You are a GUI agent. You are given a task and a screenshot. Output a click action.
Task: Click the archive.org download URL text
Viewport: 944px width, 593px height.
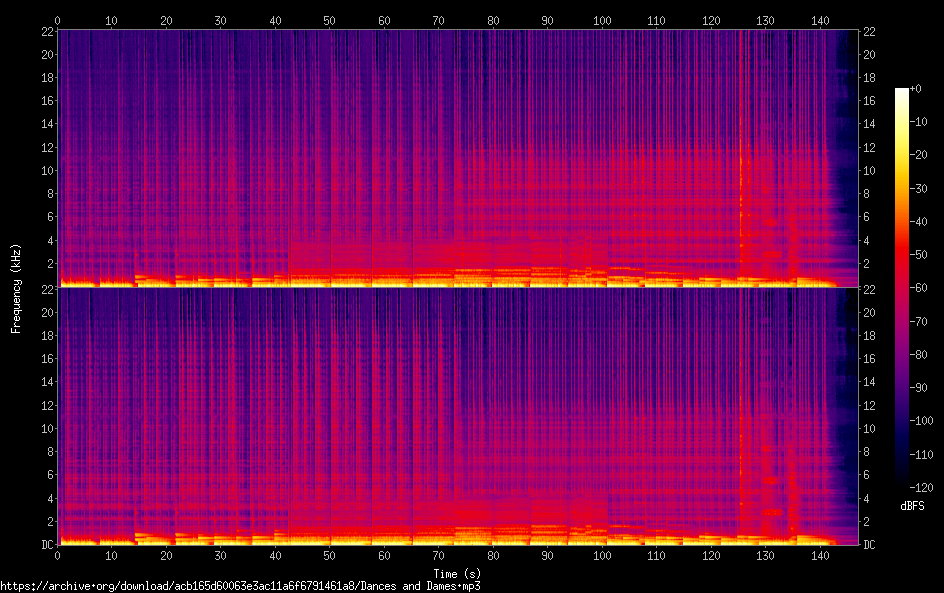240,586
